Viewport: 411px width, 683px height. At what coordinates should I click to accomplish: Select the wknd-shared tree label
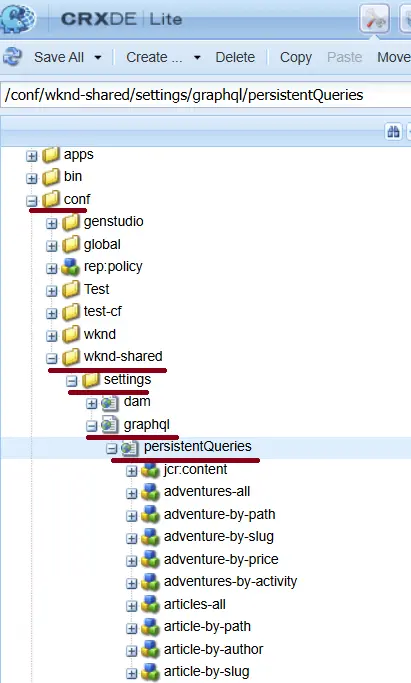pyautogui.click(x=123, y=356)
